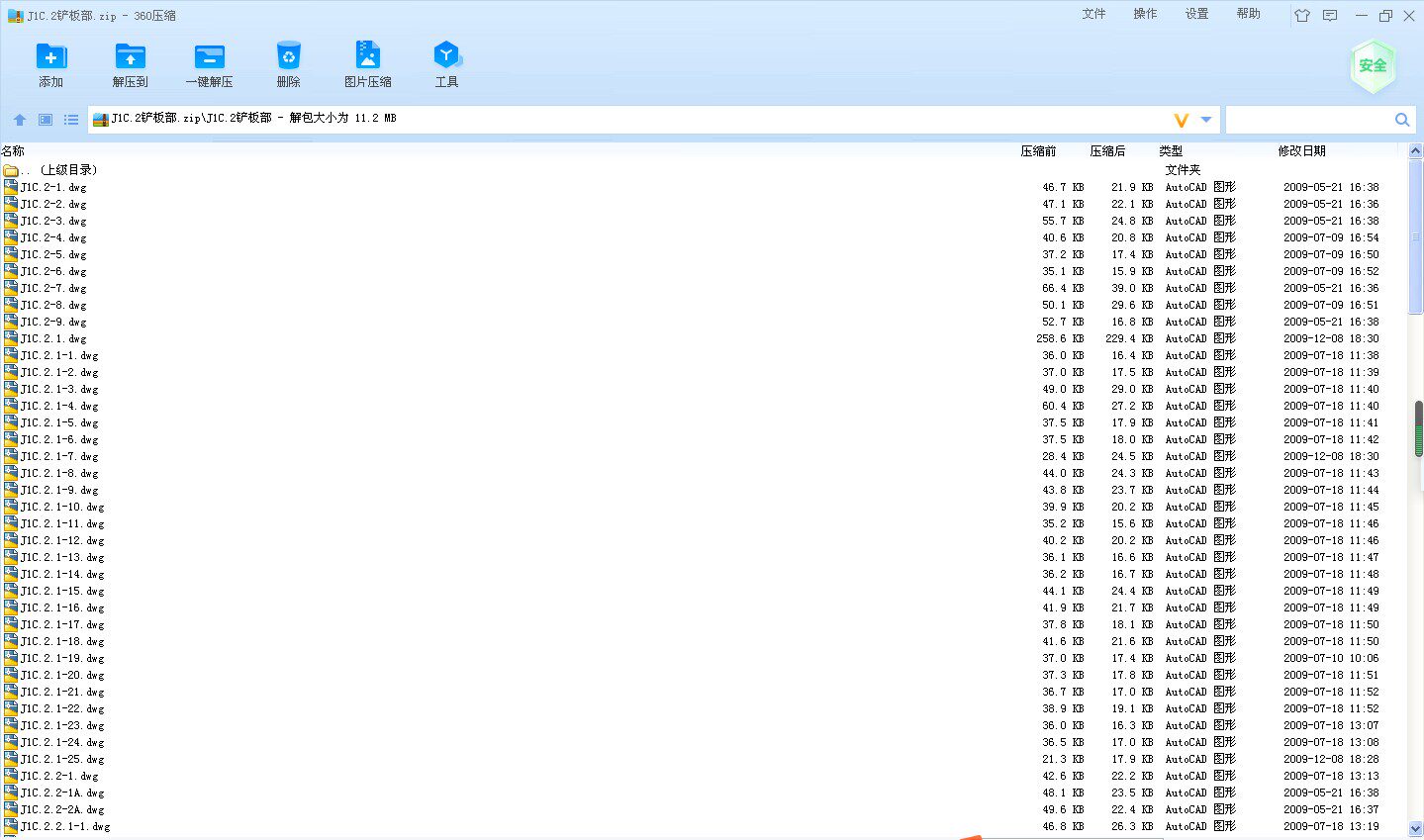Click AutoCAD 图形 type of J1C.2.1-12.dwg
Image resolution: width=1424 pixels, height=840 pixels.
1200,540
